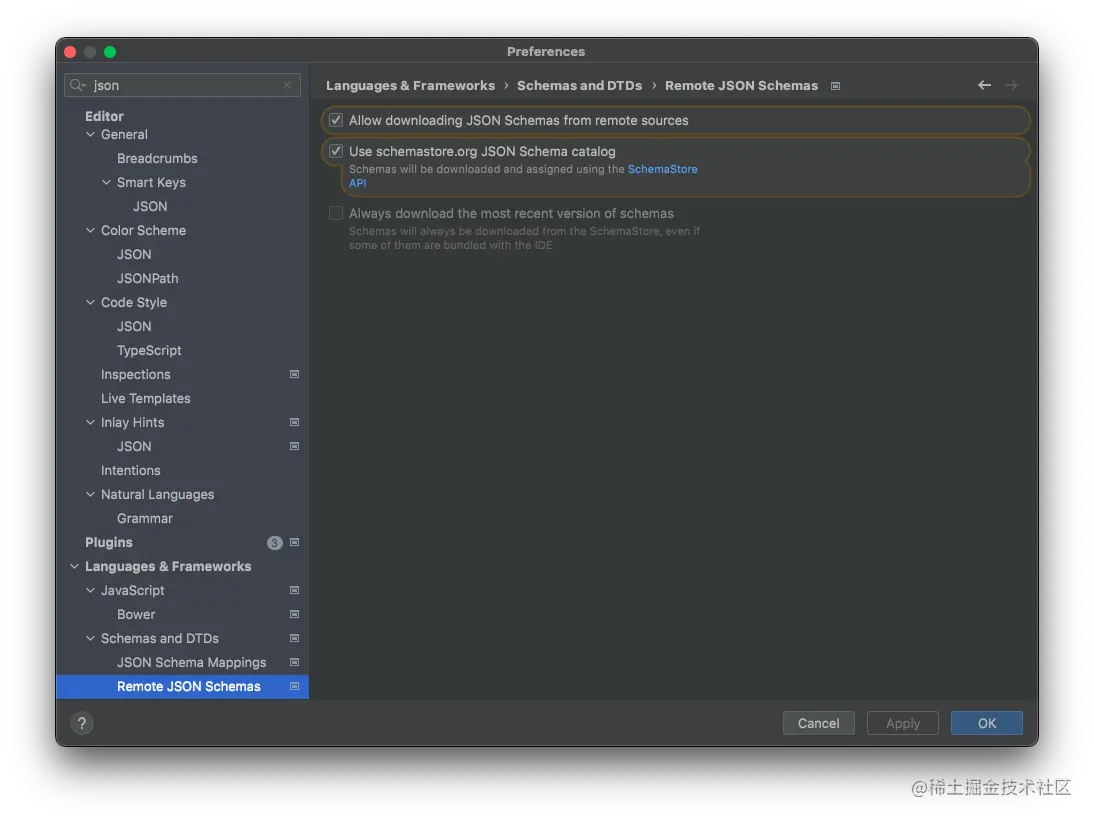
Task: Click the forward navigation arrow
Action: [x=1011, y=86]
